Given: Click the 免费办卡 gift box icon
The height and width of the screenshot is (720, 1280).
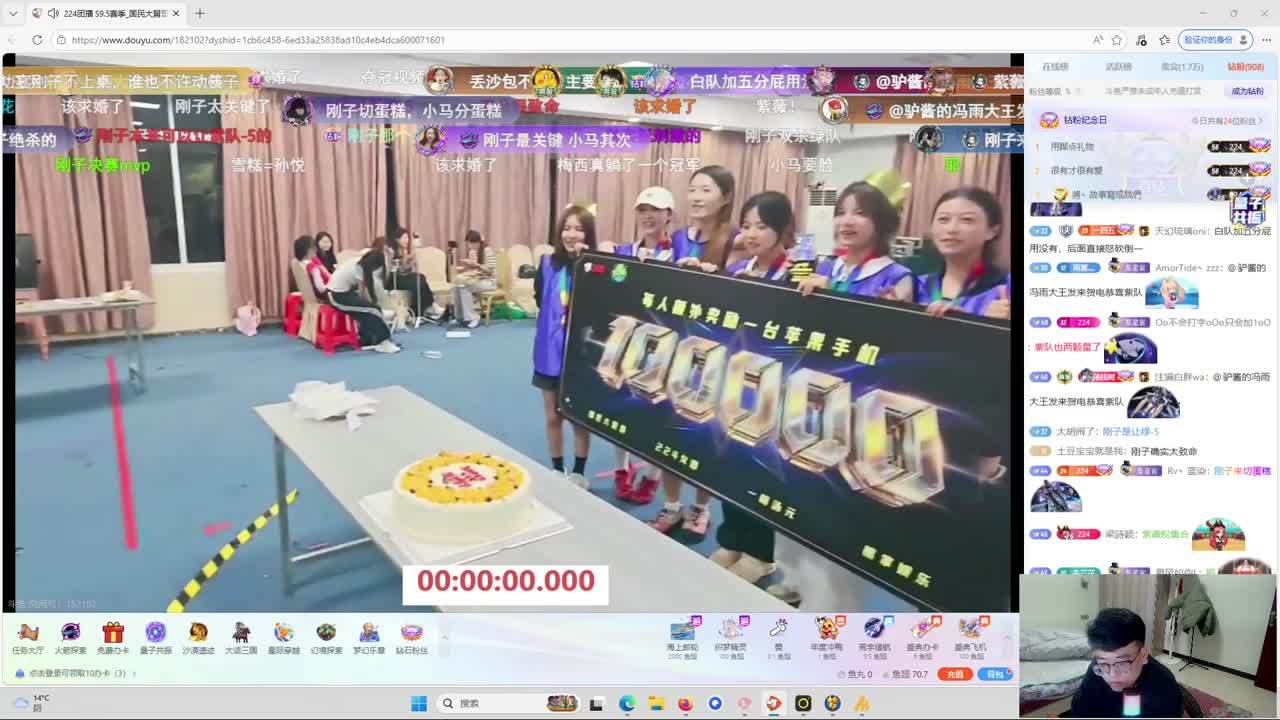Looking at the screenshot, I should 113,636.
